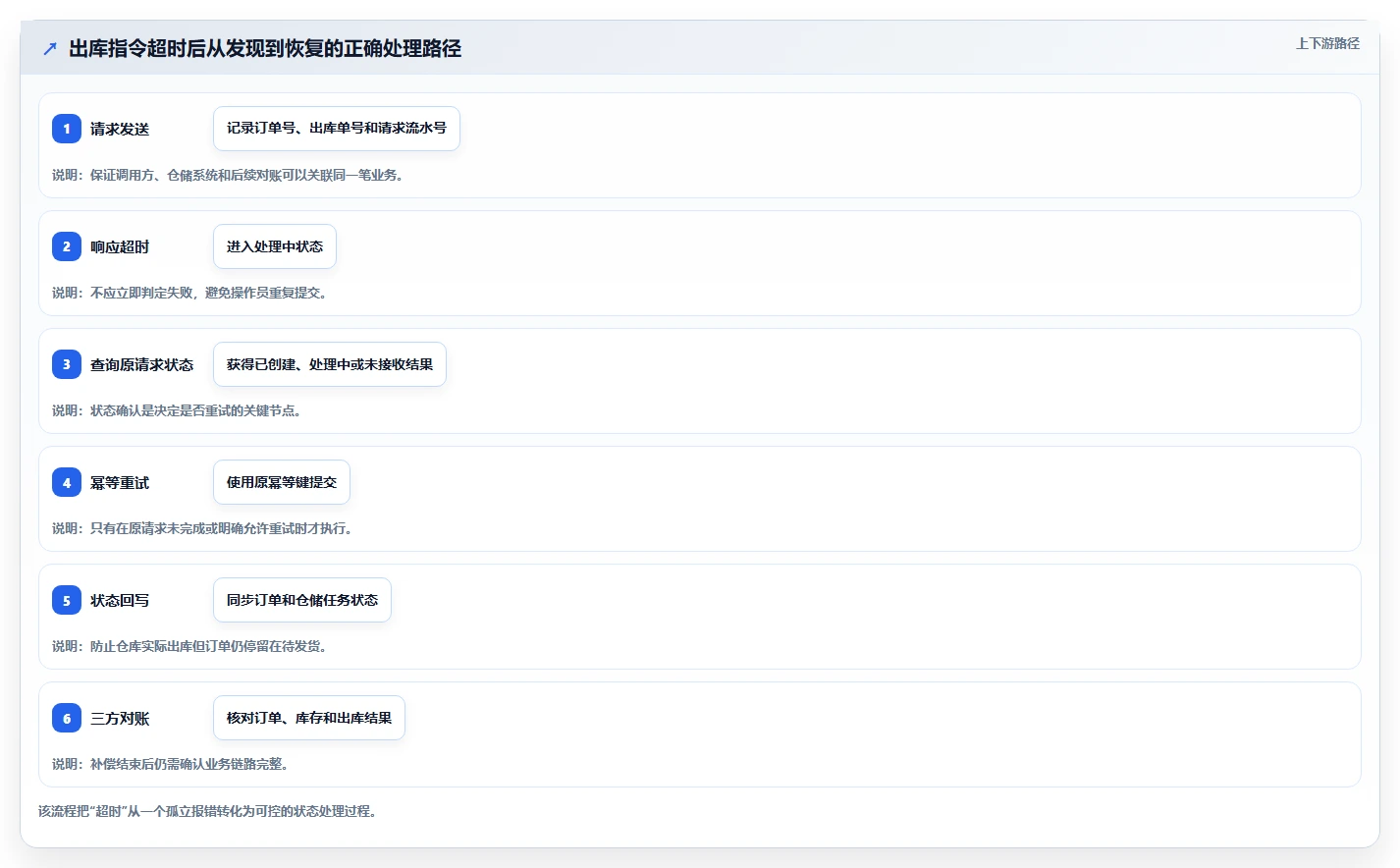The height and width of the screenshot is (868, 1400).
Task: Click step number 2 badge
Action: [67, 246]
